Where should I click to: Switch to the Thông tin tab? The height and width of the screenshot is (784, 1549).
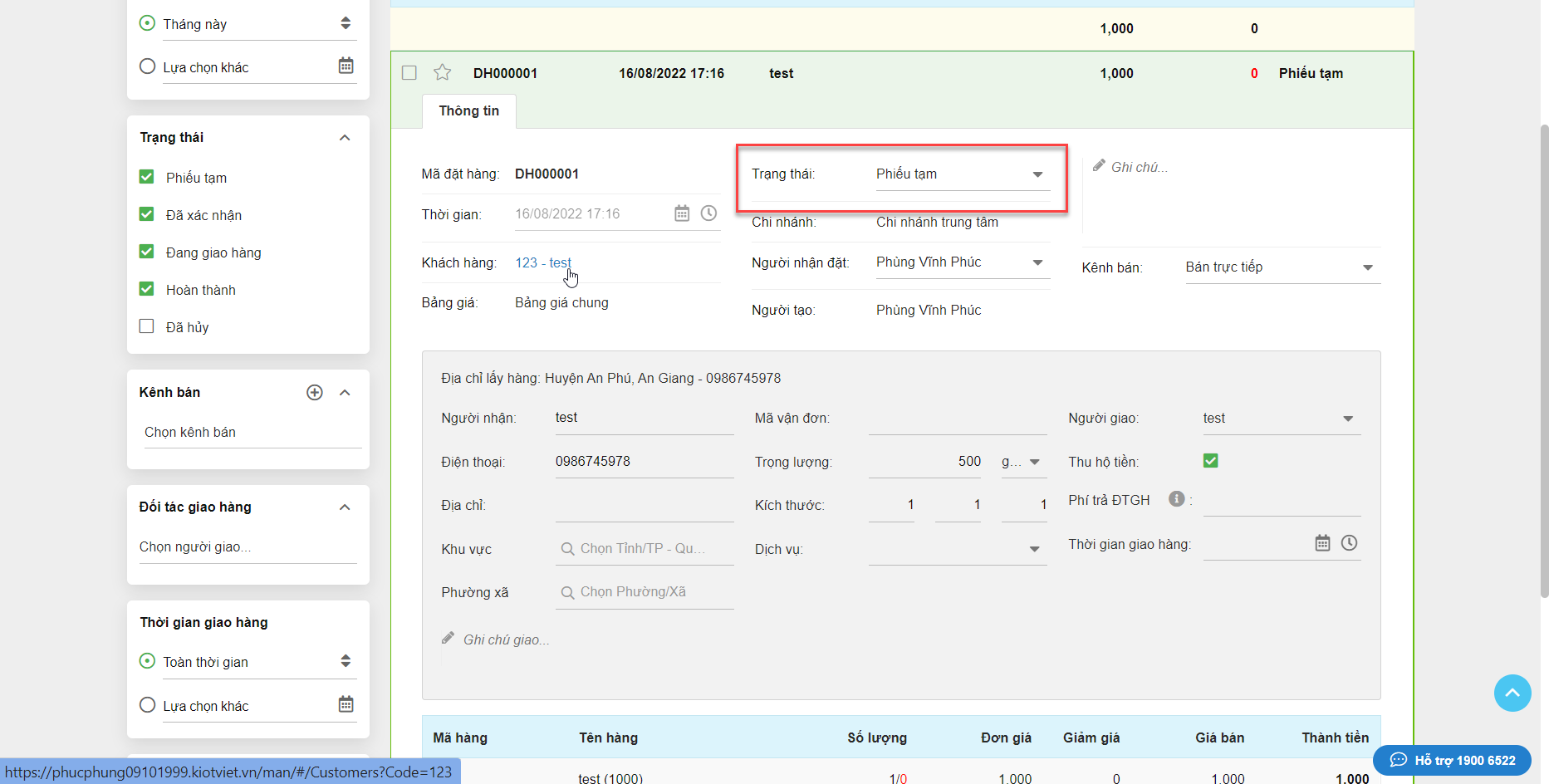click(468, 111)
